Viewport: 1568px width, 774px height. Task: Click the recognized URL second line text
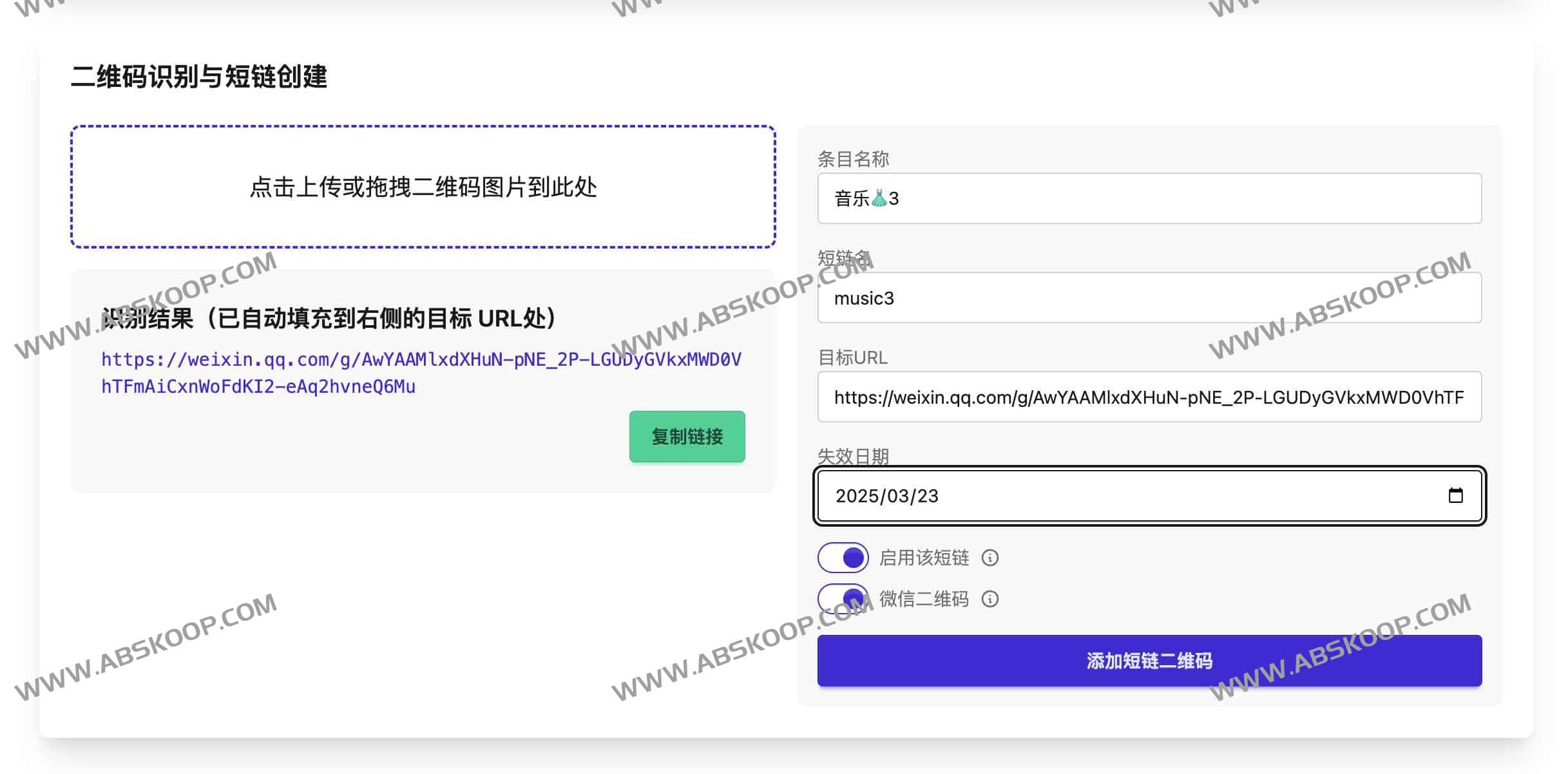[258, 386]
